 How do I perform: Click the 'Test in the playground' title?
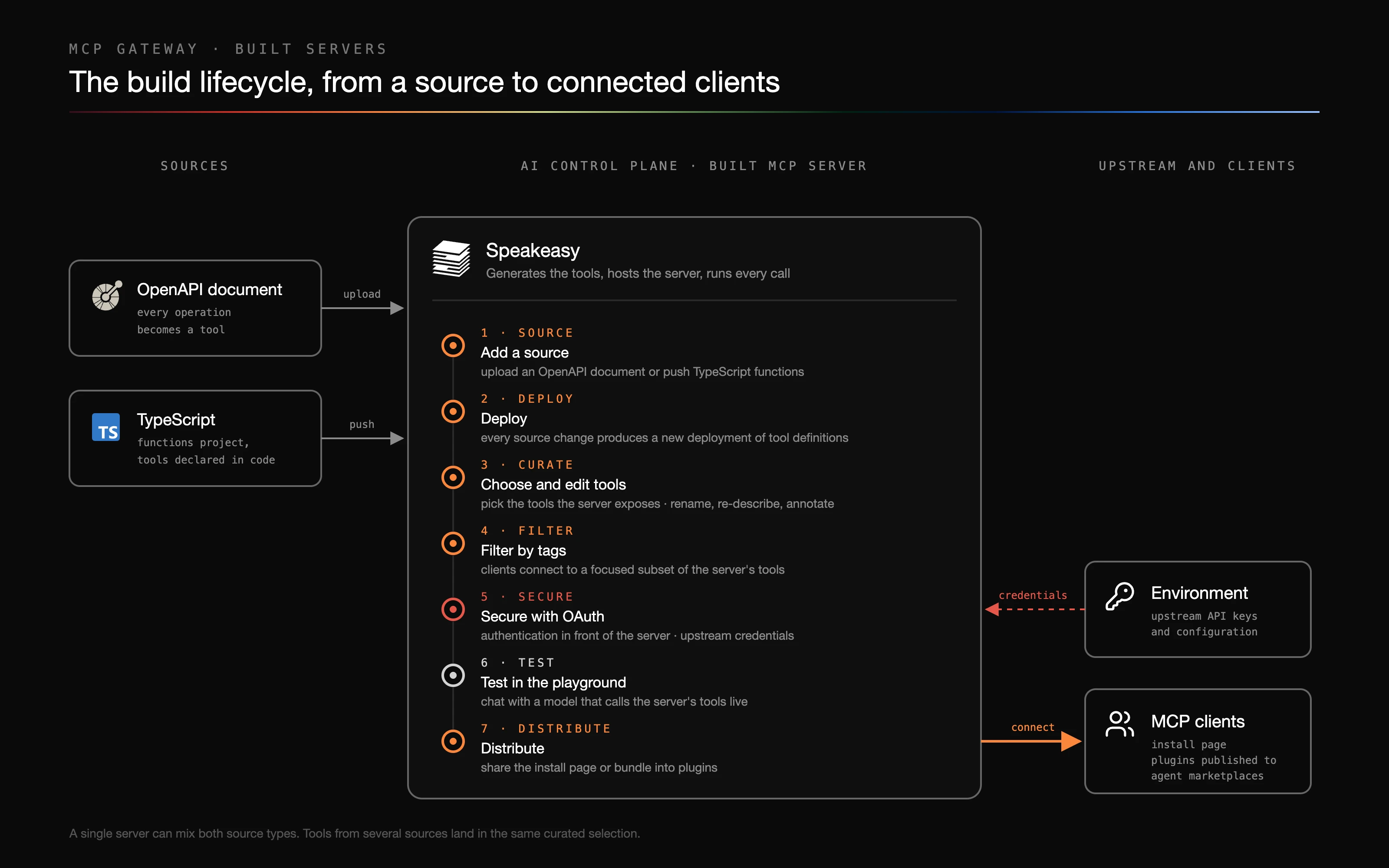point(553,683)
